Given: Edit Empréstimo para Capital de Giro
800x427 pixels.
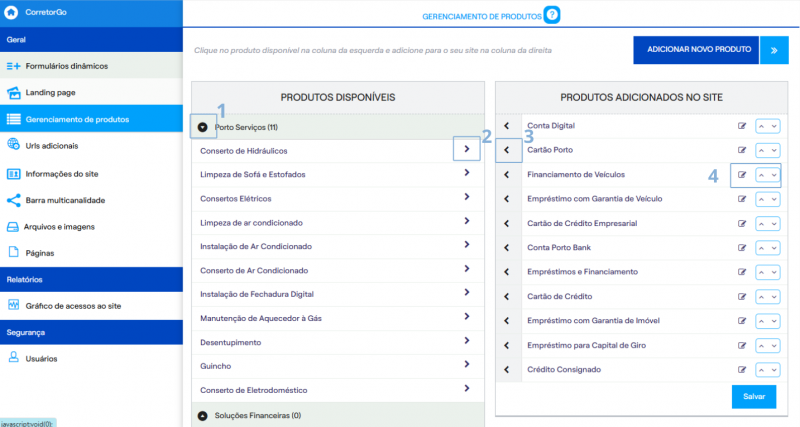Looking at the screenshot, I should point(742,345).
